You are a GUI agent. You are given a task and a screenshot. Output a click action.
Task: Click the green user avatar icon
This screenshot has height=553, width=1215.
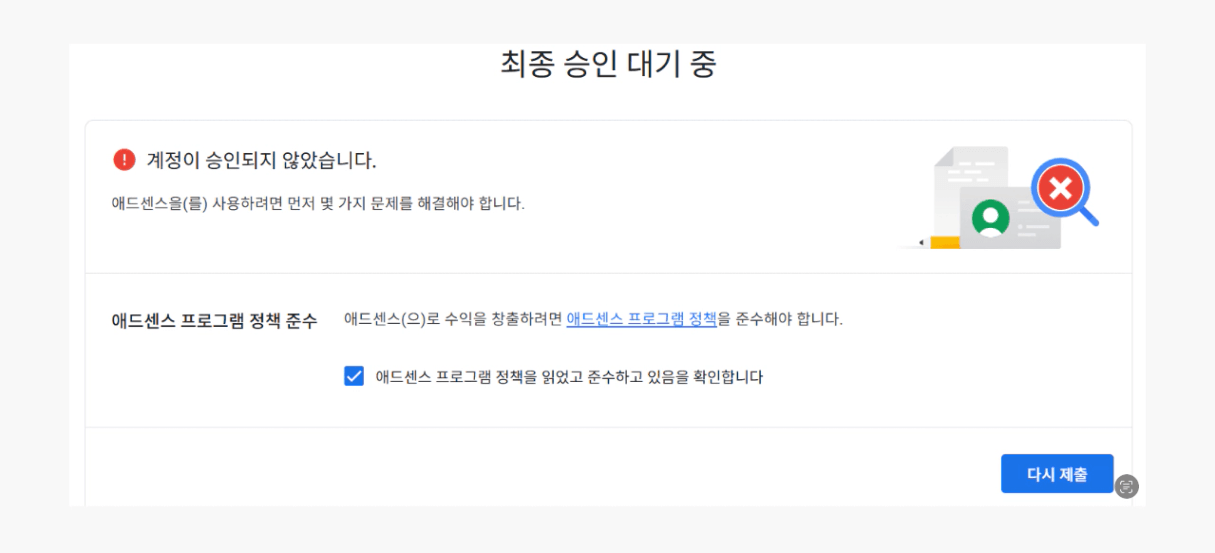pos(990,217)
